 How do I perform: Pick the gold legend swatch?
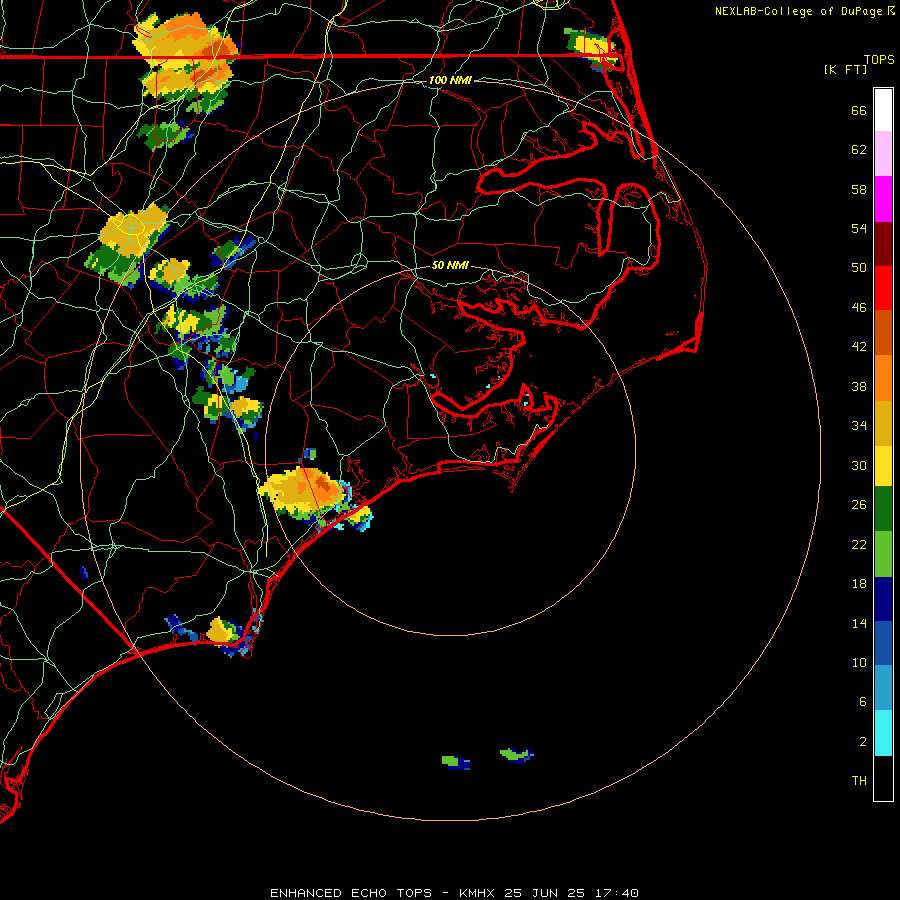883,423
